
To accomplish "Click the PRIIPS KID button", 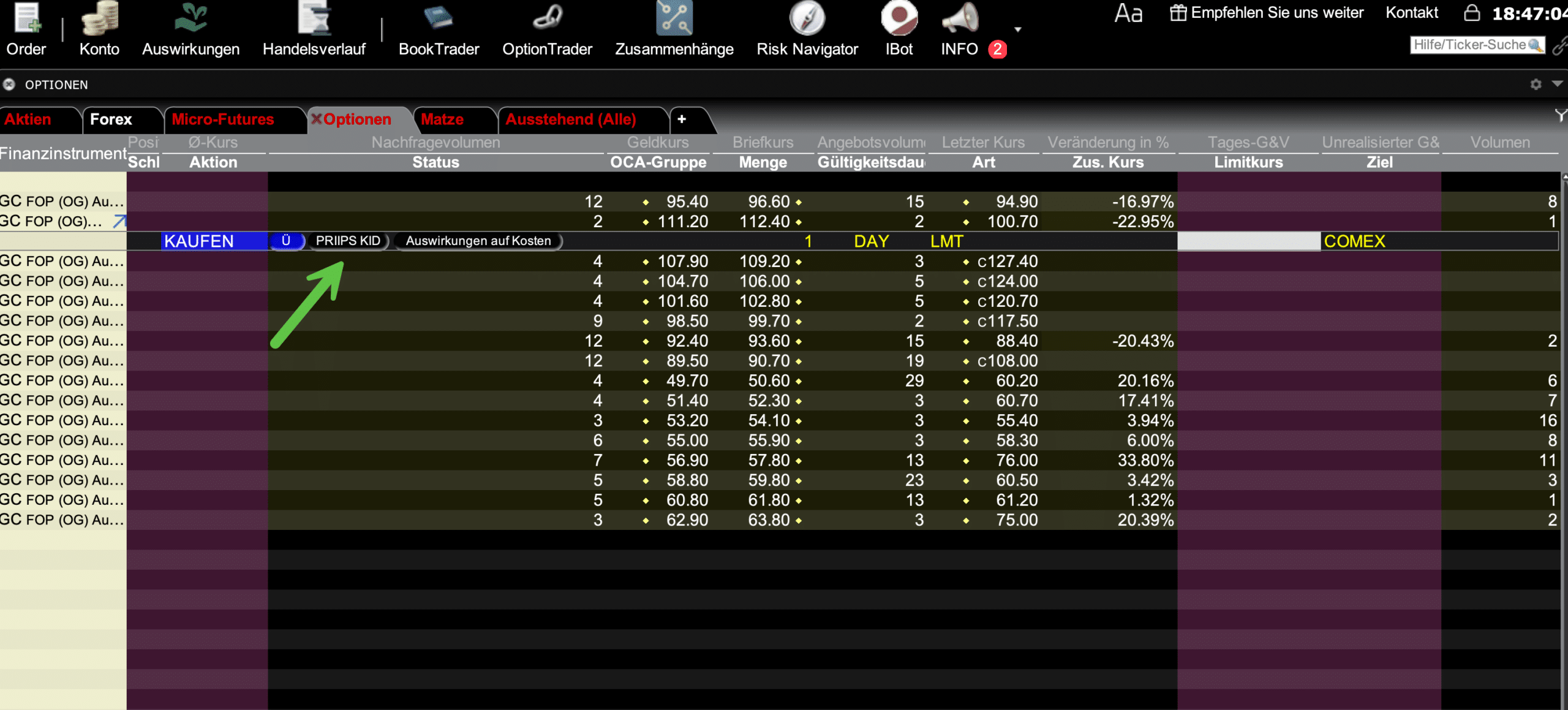I will tap(348, 241).
